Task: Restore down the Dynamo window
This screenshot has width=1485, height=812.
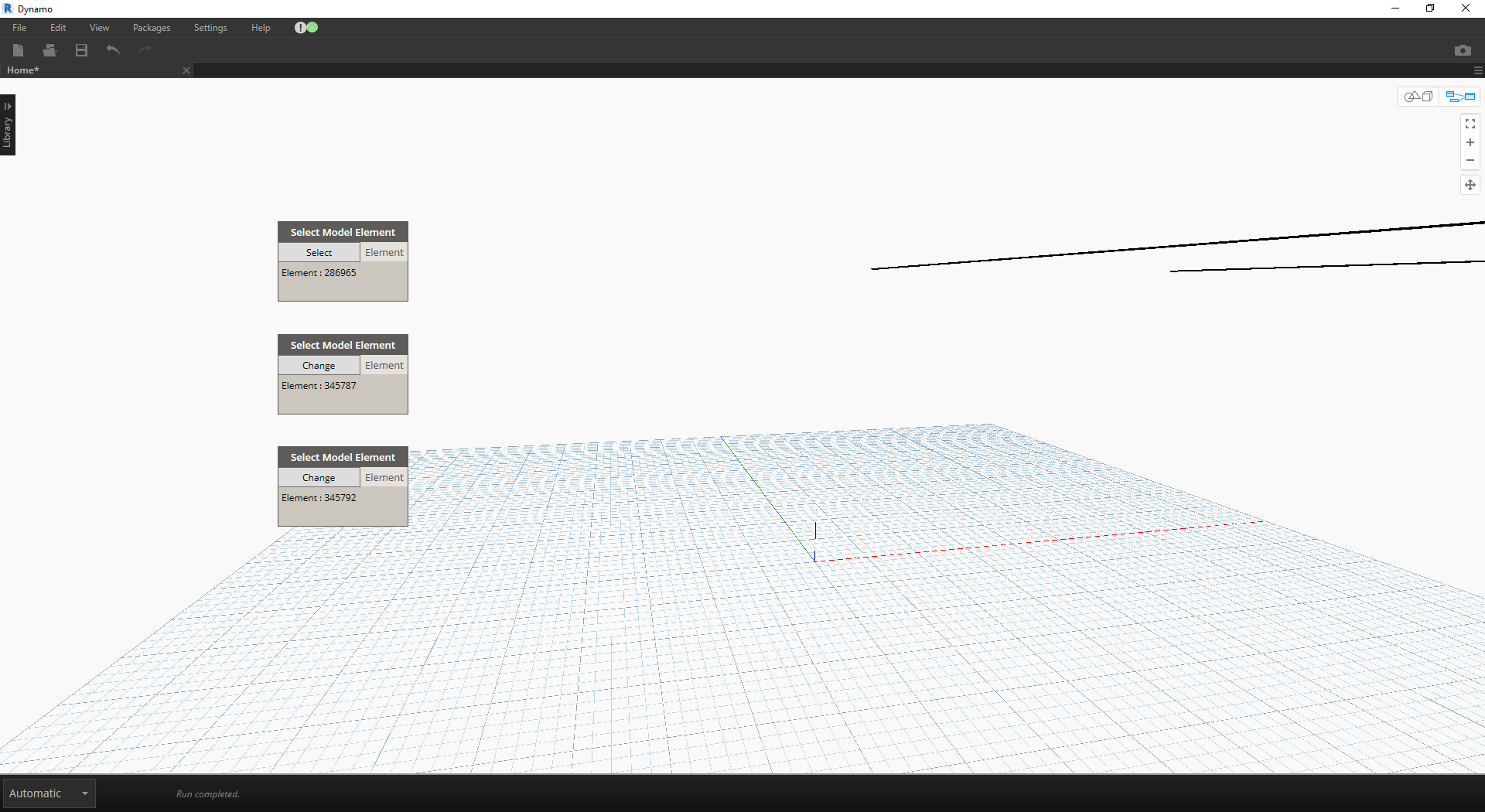Action: (1430, 9)
